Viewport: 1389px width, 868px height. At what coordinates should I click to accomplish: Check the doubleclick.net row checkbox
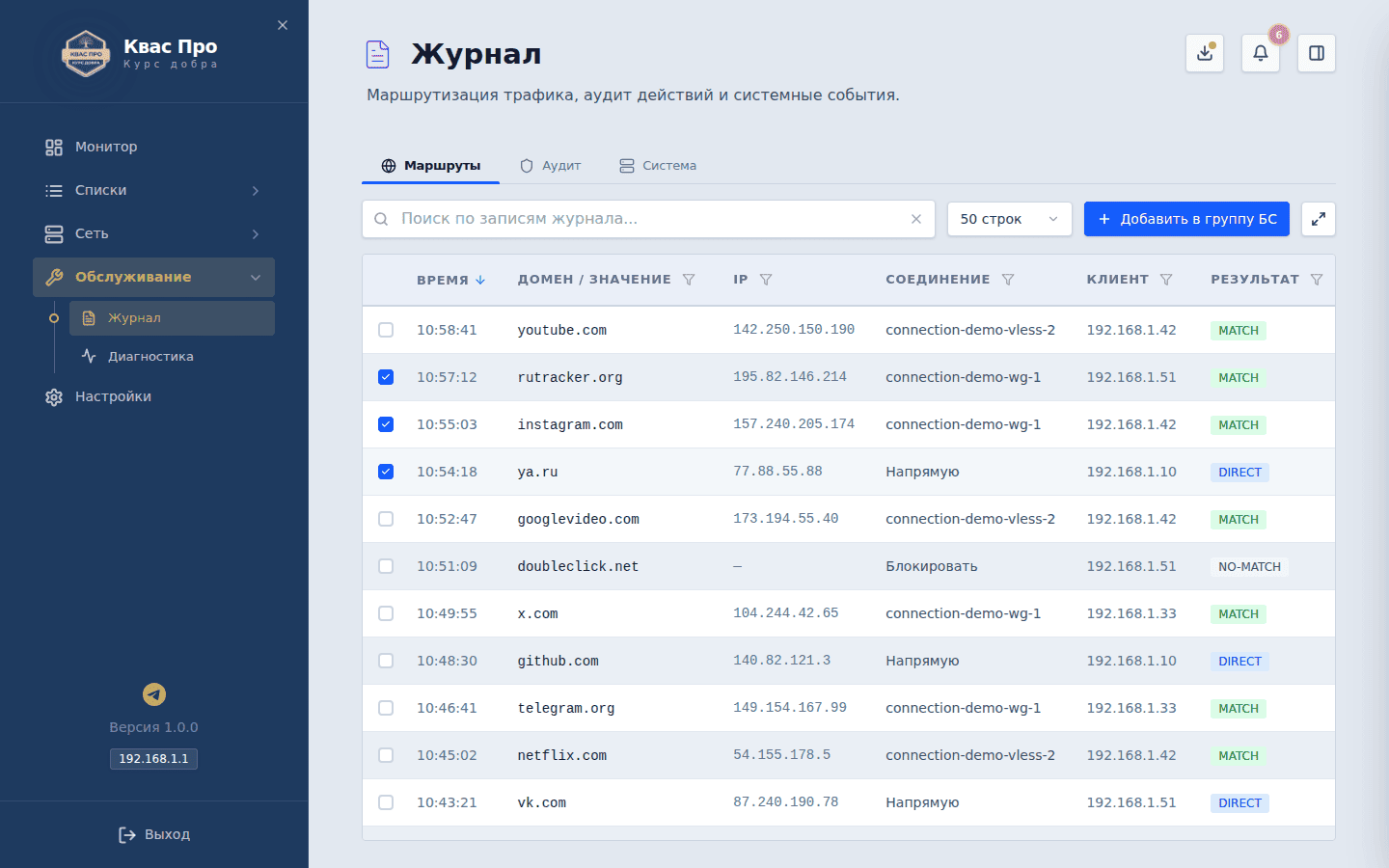[x=386, y=566]
